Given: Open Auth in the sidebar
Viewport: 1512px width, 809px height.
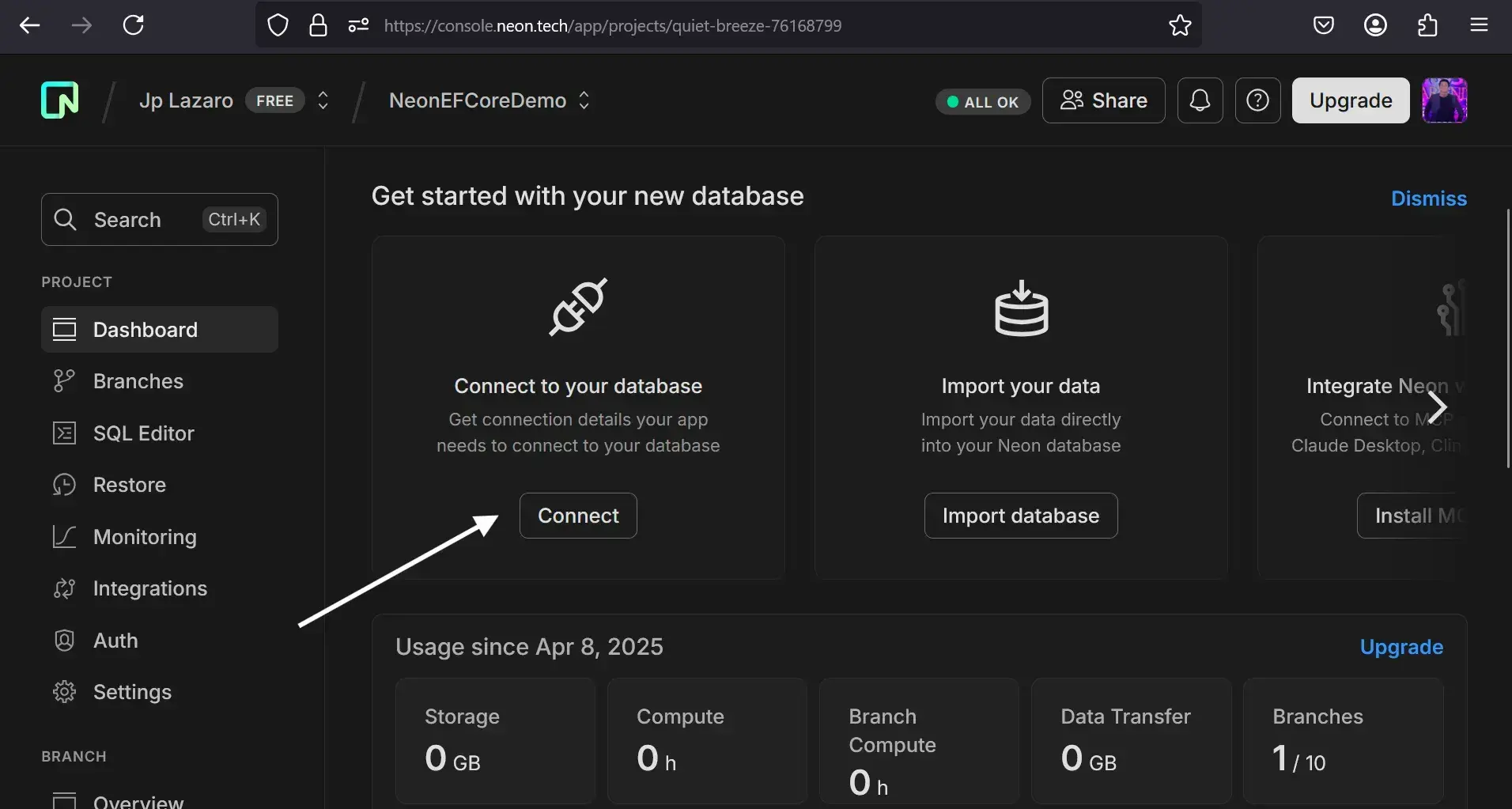Looking at the screenshot, I should click(160, 641).
